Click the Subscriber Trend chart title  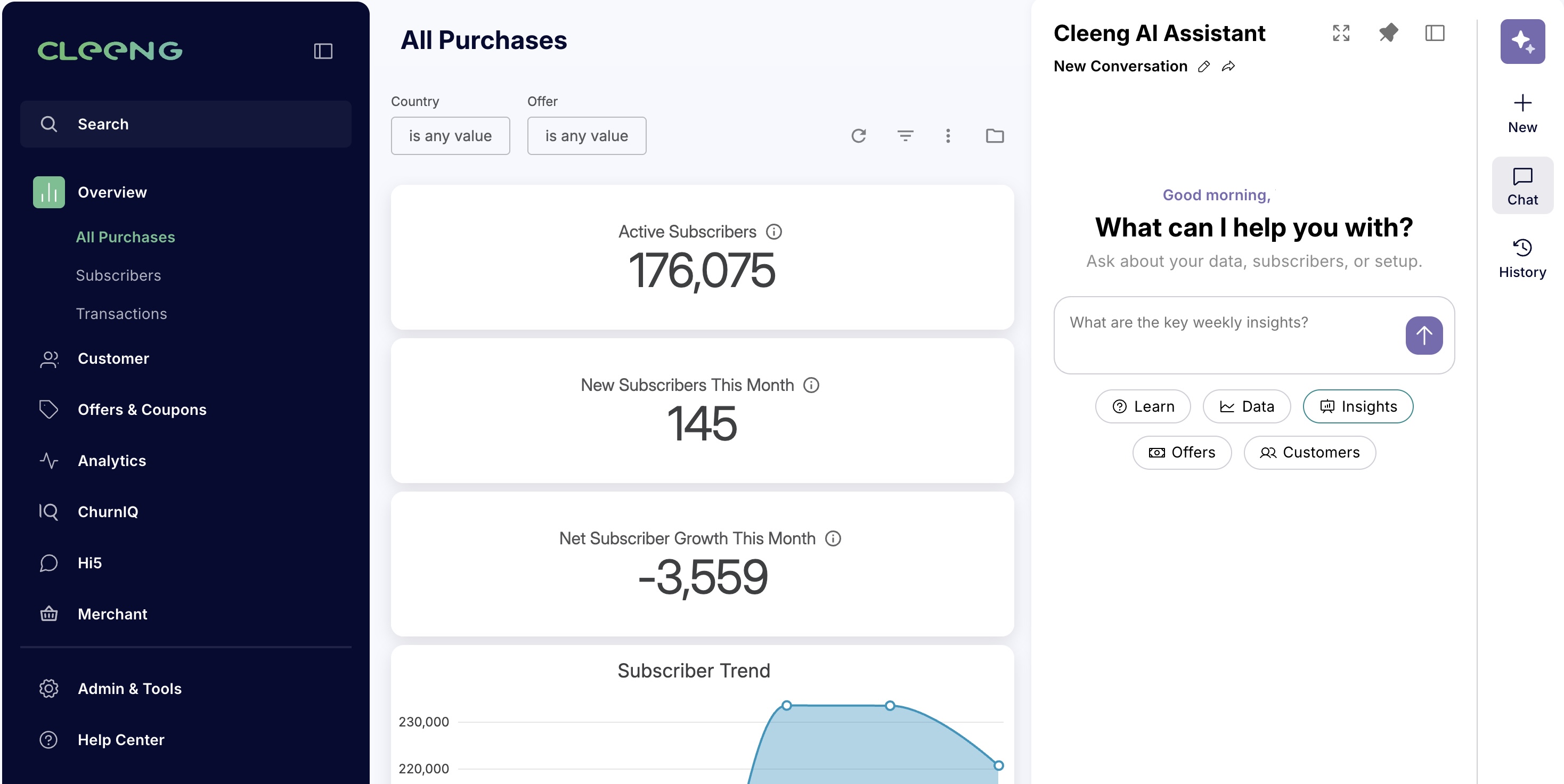(x=694, y=671)
